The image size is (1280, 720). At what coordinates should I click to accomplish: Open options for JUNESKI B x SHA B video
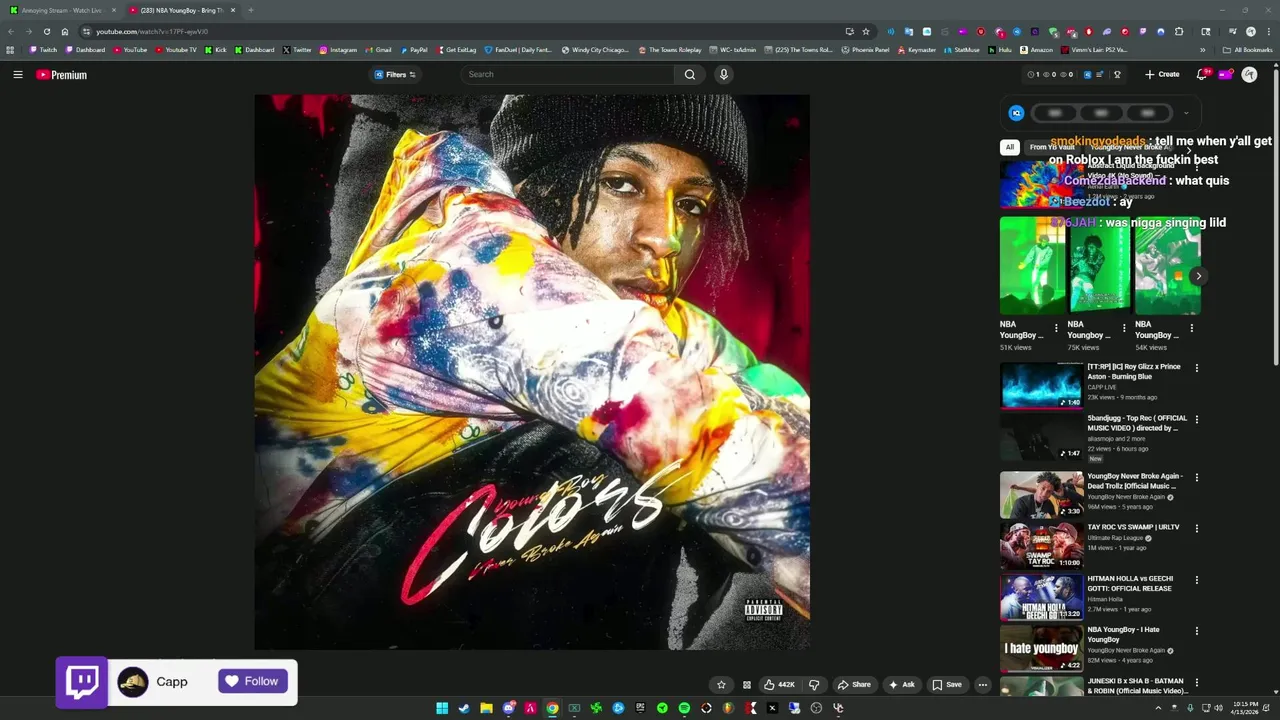(x=1196, y=683)
